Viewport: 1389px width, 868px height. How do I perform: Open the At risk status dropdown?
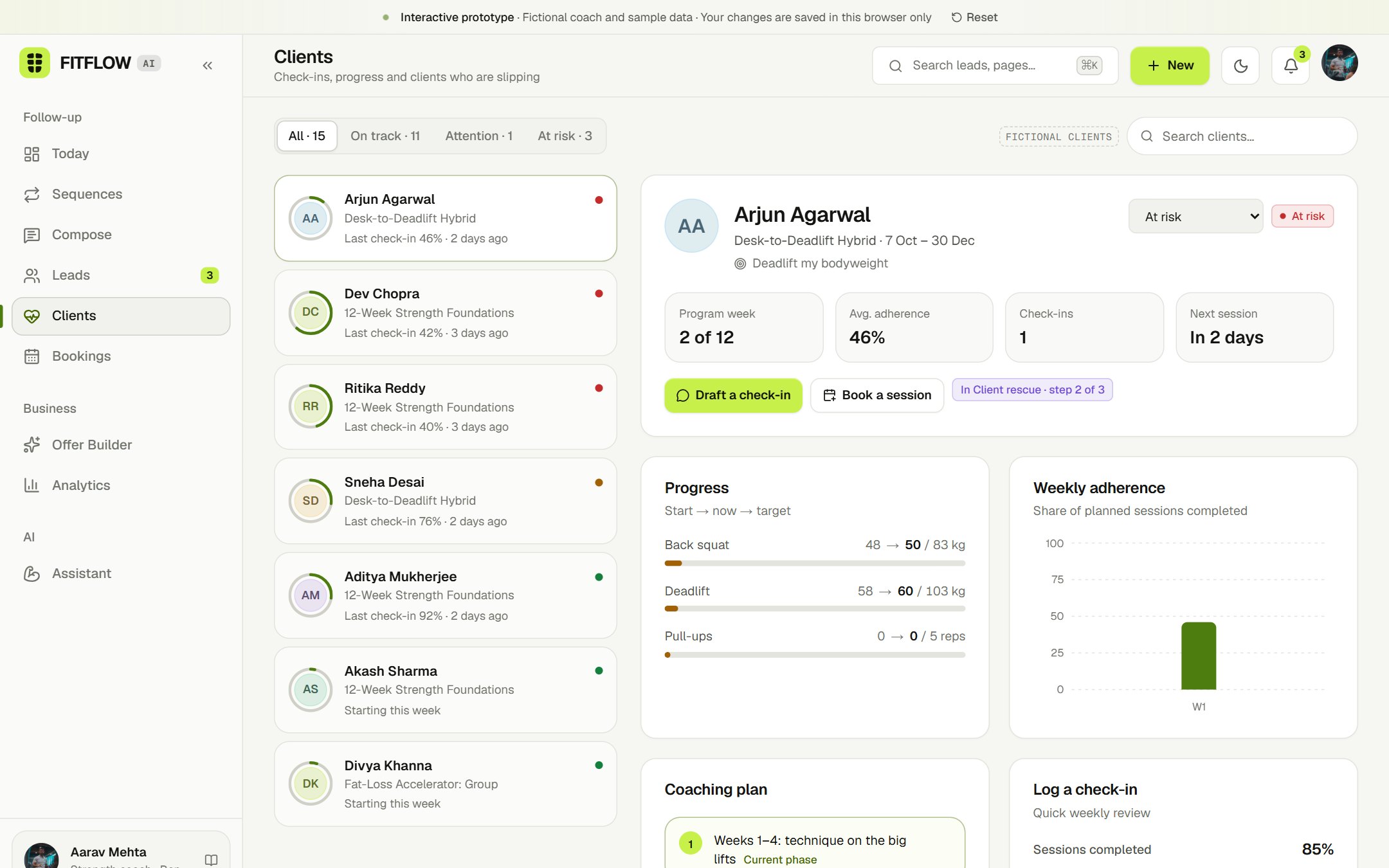[x=1195, y=217]
